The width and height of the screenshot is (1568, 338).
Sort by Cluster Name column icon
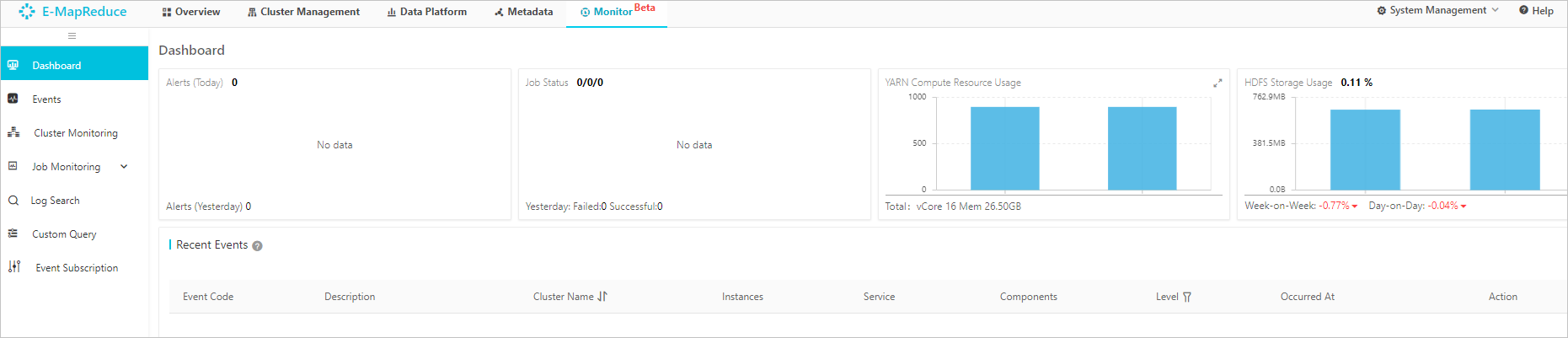(602, 297)
